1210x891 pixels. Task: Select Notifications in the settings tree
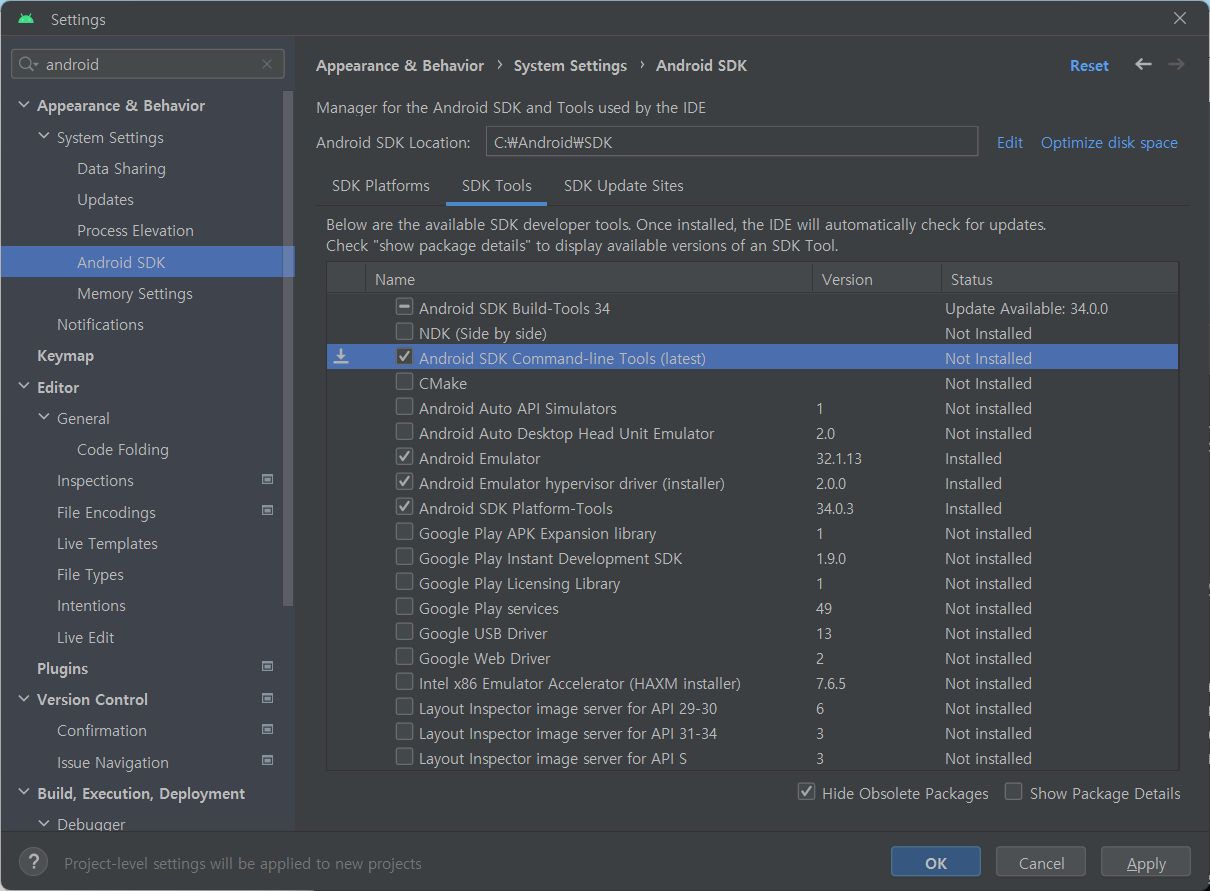[x=100, y=324]
